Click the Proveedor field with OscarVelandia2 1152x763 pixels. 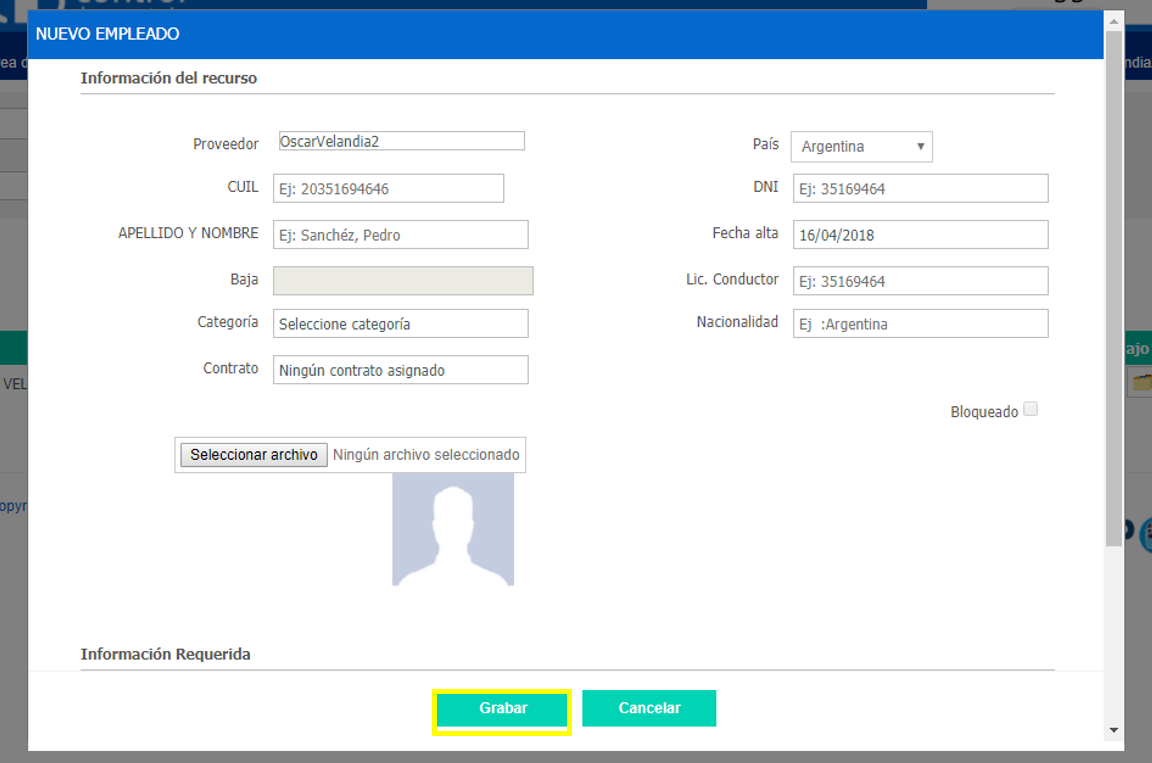(x=401, y=141)
